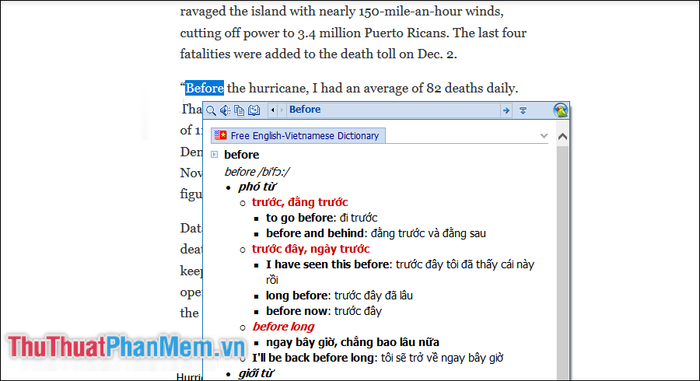
Task: Copy the definition using the copy icon
Action: tap(239, 110)
